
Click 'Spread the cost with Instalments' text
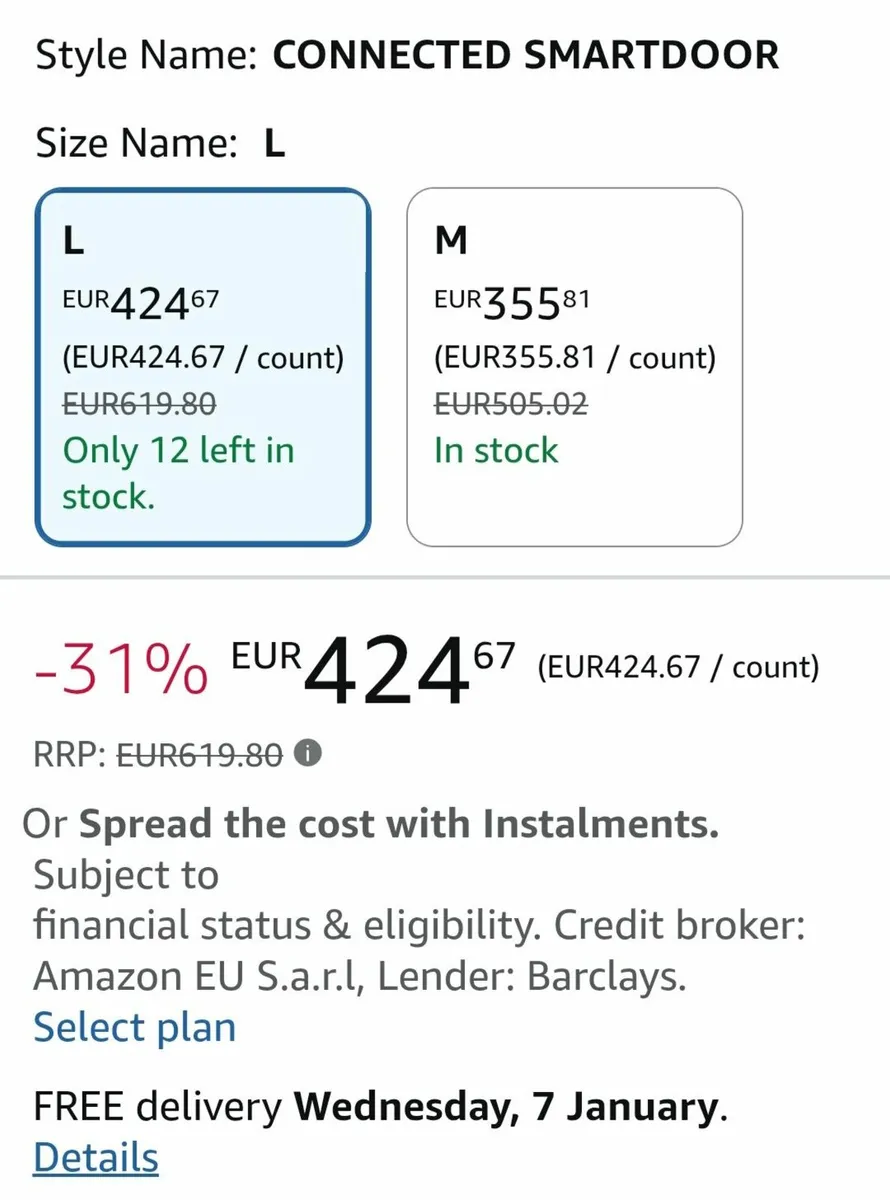399,824
